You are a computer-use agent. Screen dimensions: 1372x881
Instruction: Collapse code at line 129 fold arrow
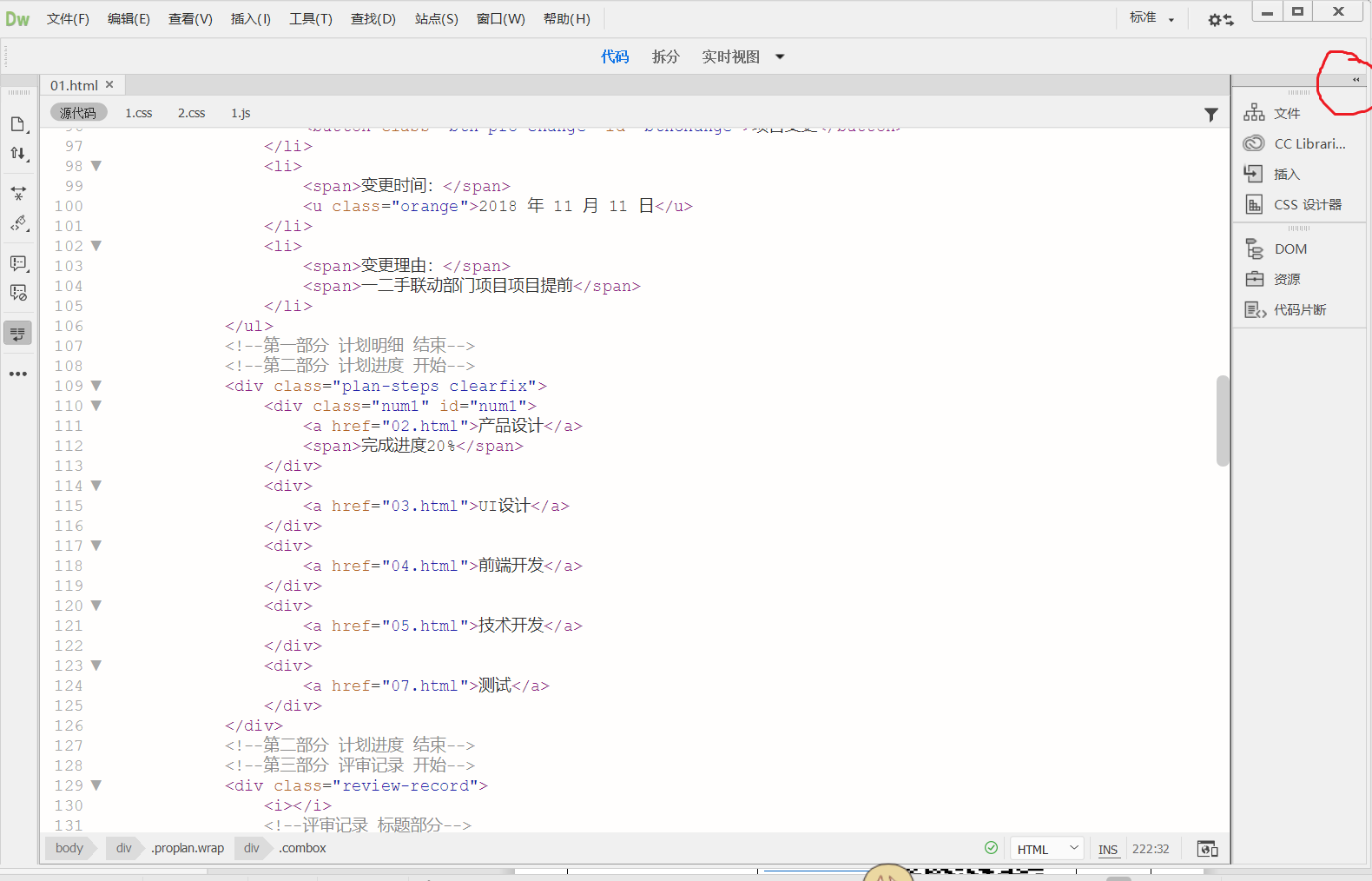click(96, 785)
